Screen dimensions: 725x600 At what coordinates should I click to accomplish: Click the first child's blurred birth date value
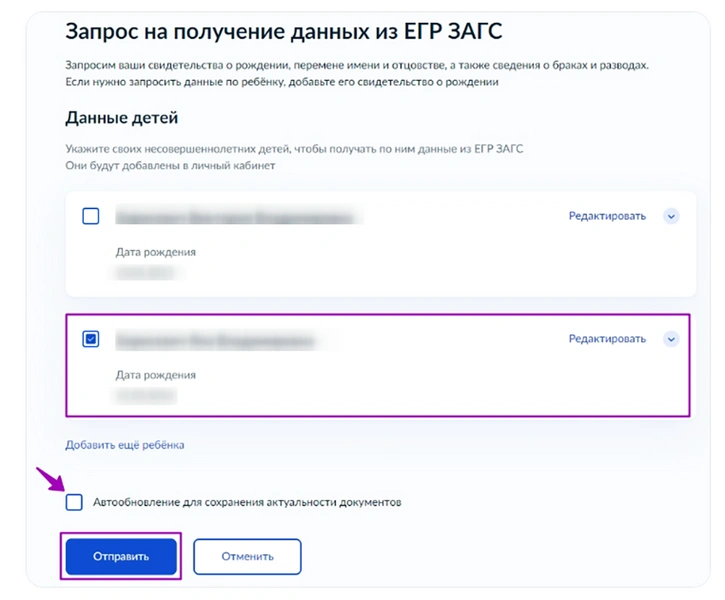(x=144, y=272)
